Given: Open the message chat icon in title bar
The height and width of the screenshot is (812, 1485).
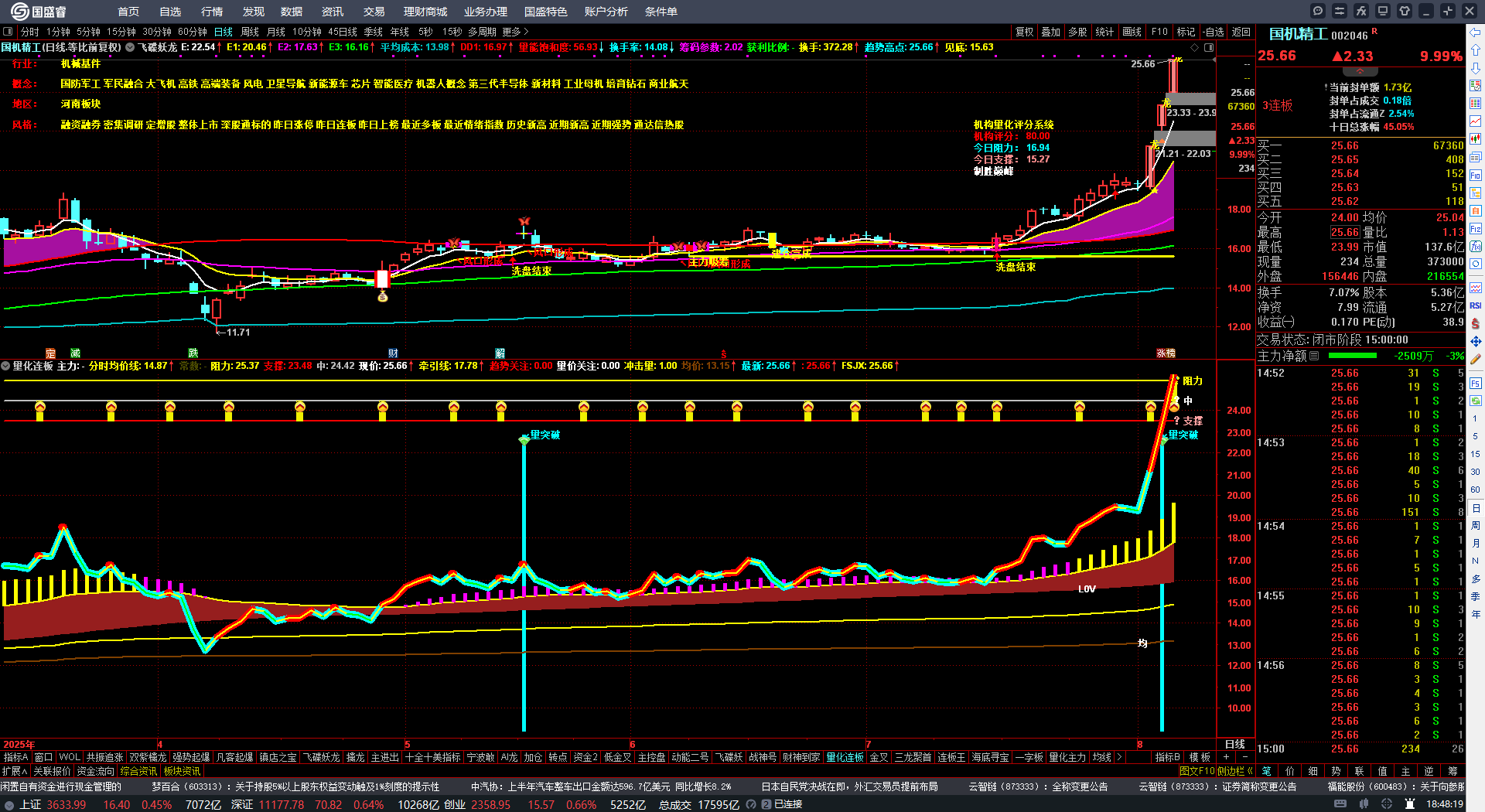Looking at the screenshot, I should pos(1318,11).
